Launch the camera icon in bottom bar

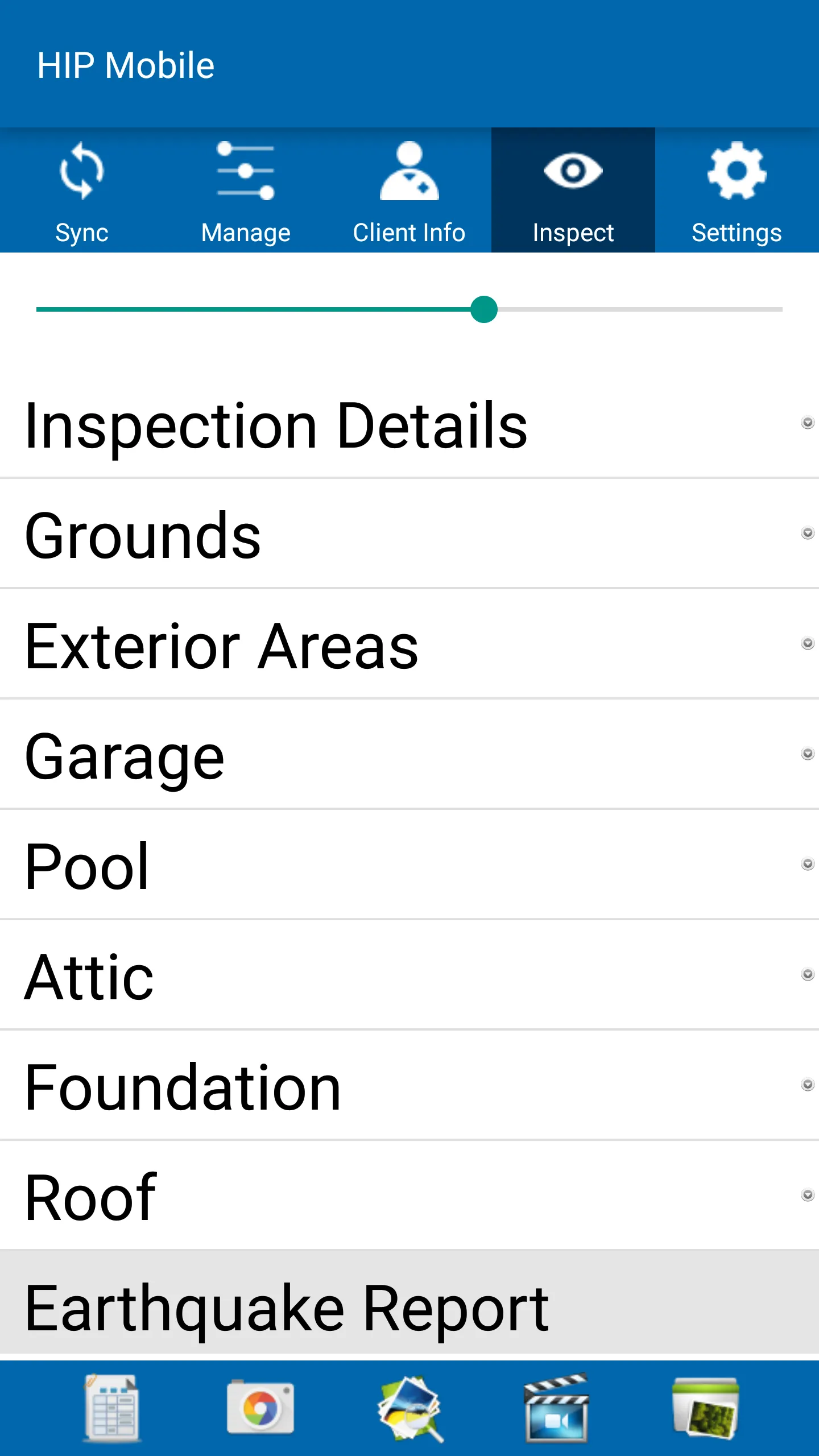pyautogui.click(x=260, y=1408)
